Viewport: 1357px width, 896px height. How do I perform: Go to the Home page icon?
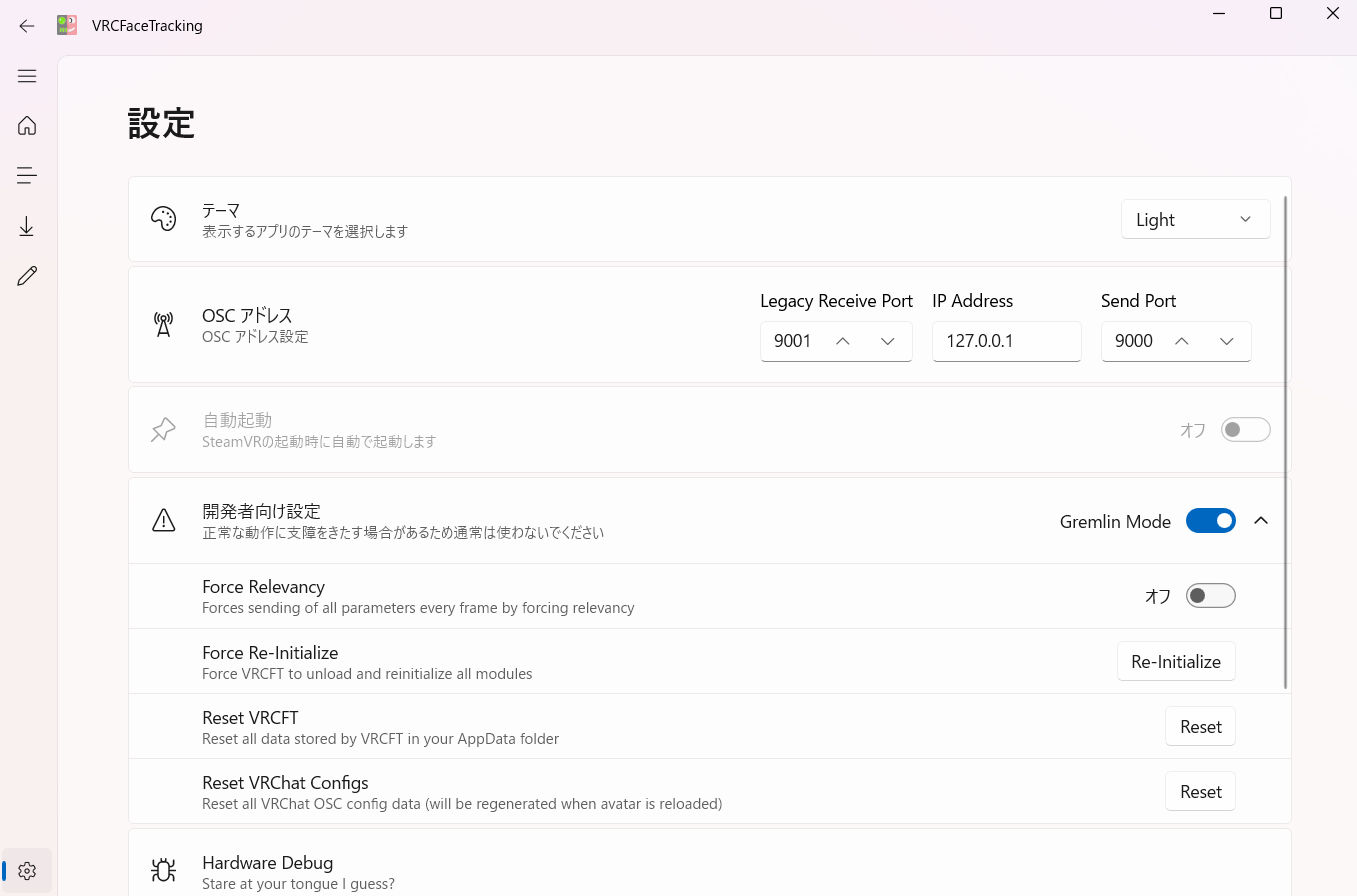coord(27,125)
